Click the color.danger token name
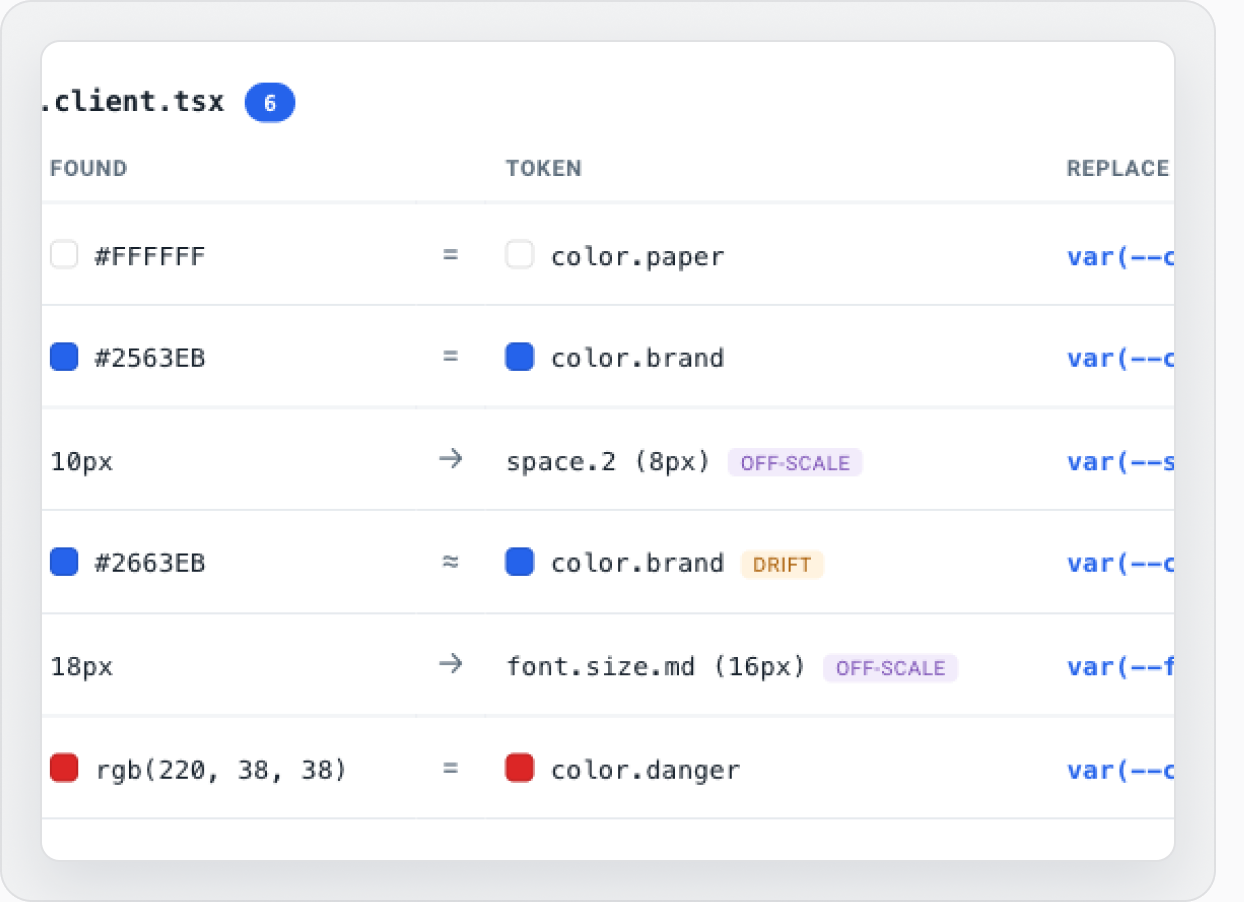 646,770
